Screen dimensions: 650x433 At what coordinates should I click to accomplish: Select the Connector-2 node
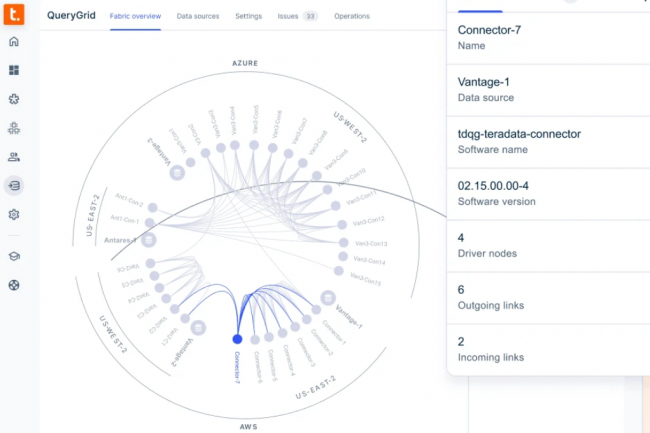coord(306,319)
